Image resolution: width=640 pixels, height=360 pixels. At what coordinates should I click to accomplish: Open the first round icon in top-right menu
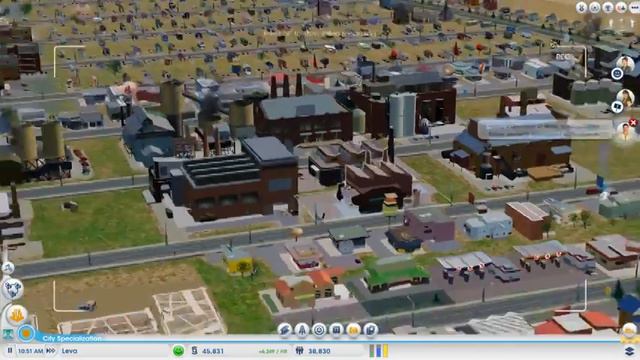[x=582, y=7]
